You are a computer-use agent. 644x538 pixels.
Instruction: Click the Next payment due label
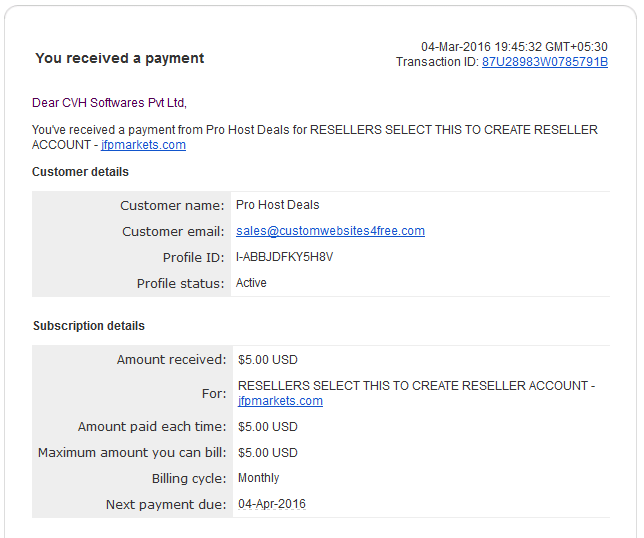166,504
